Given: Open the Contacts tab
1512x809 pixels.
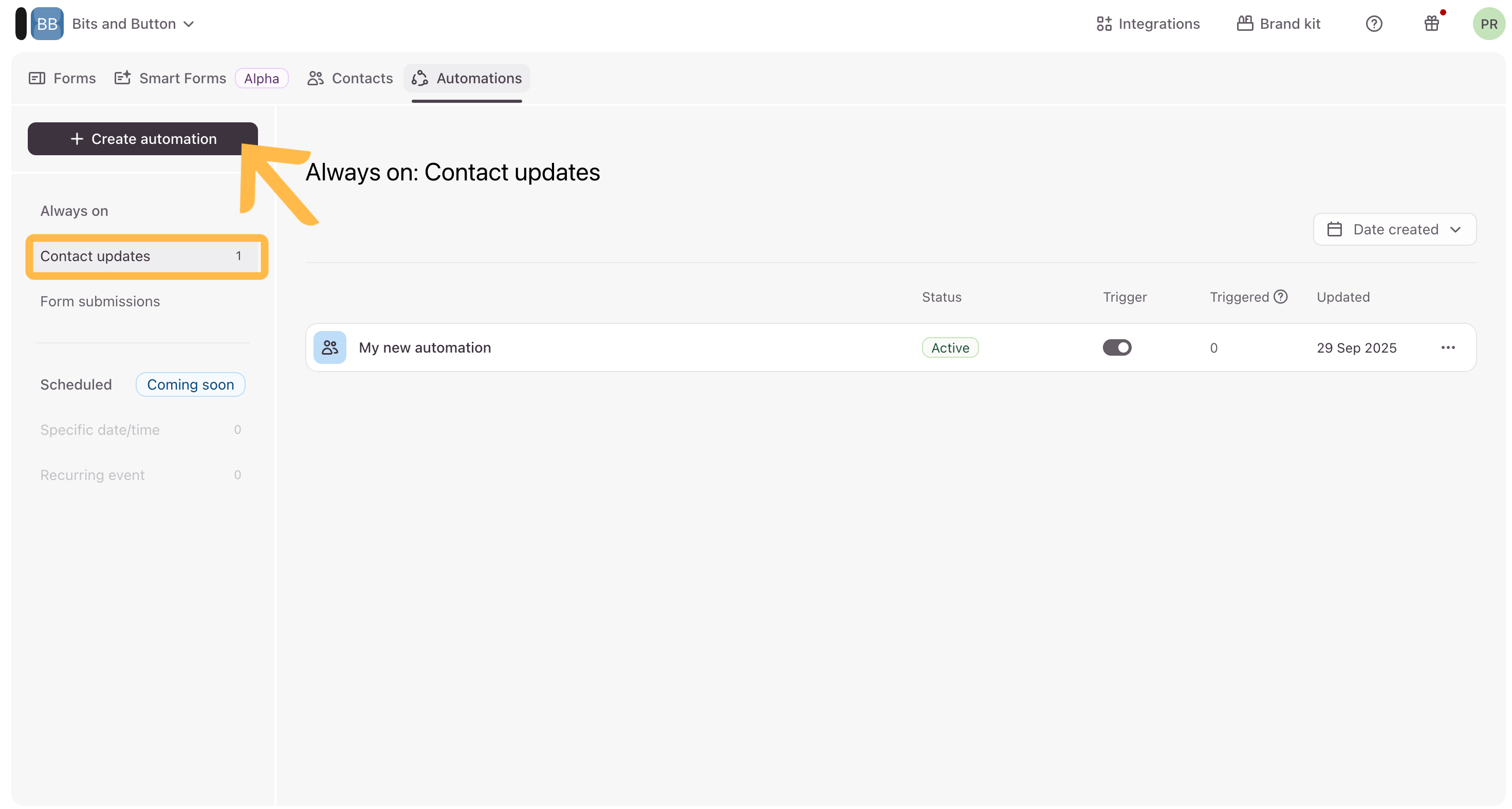Looking at the screenshot, I should coord(351,78).
